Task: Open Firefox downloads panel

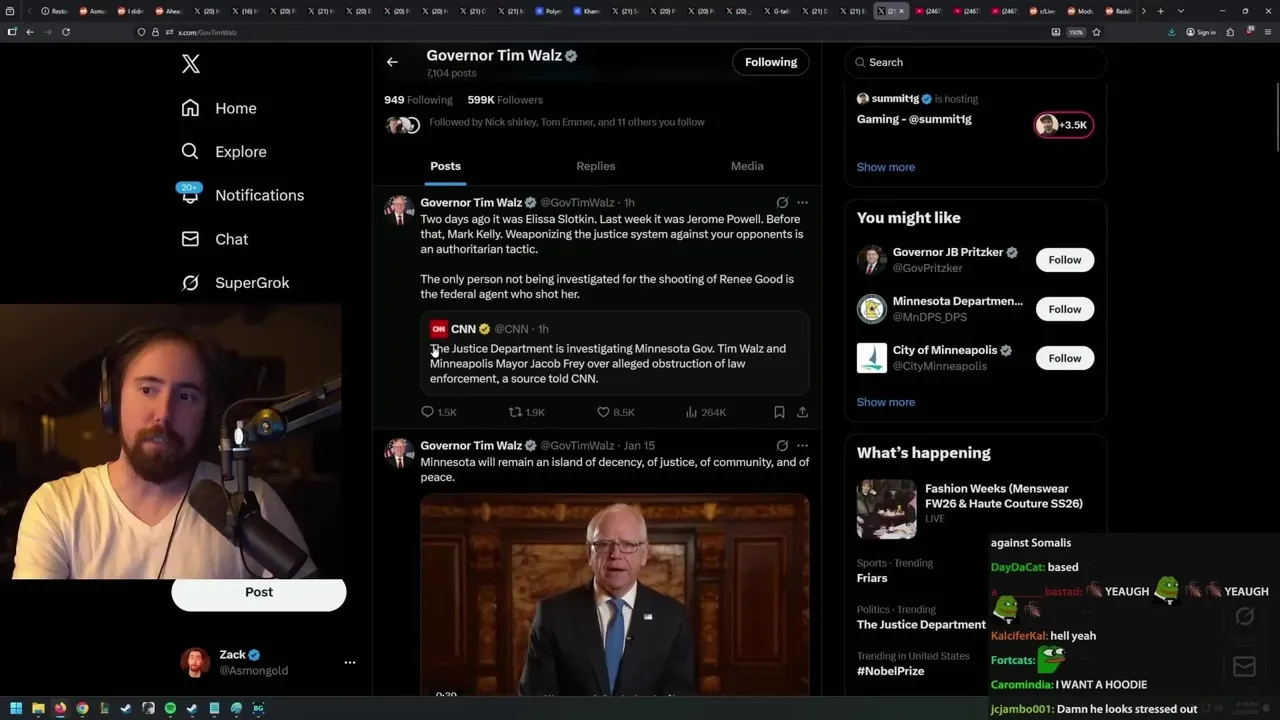Action: [1172, 32]
